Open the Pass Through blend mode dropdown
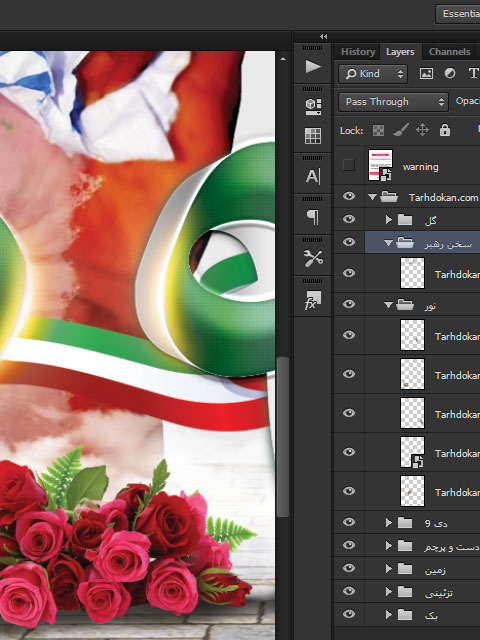Screen dimensions: 480x640 [393, 102]
